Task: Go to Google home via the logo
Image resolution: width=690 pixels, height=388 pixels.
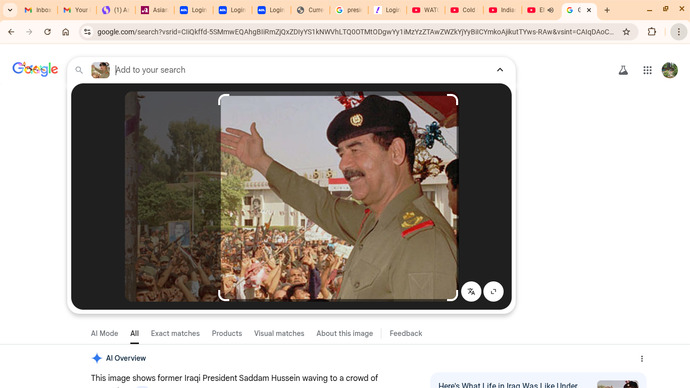Action: coord(35,69)
